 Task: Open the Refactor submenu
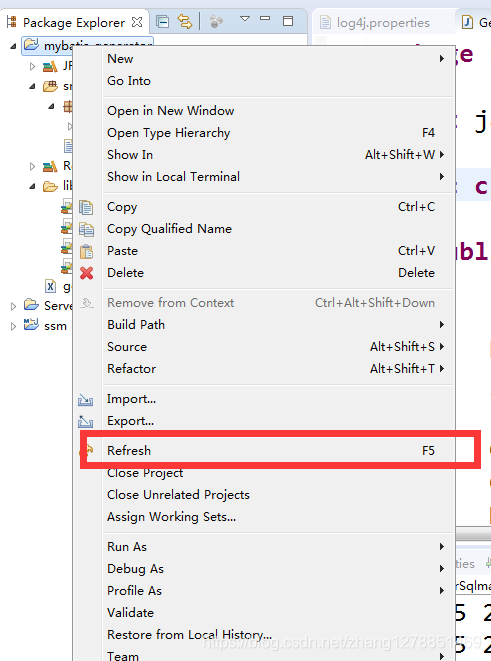pos(278,368)
